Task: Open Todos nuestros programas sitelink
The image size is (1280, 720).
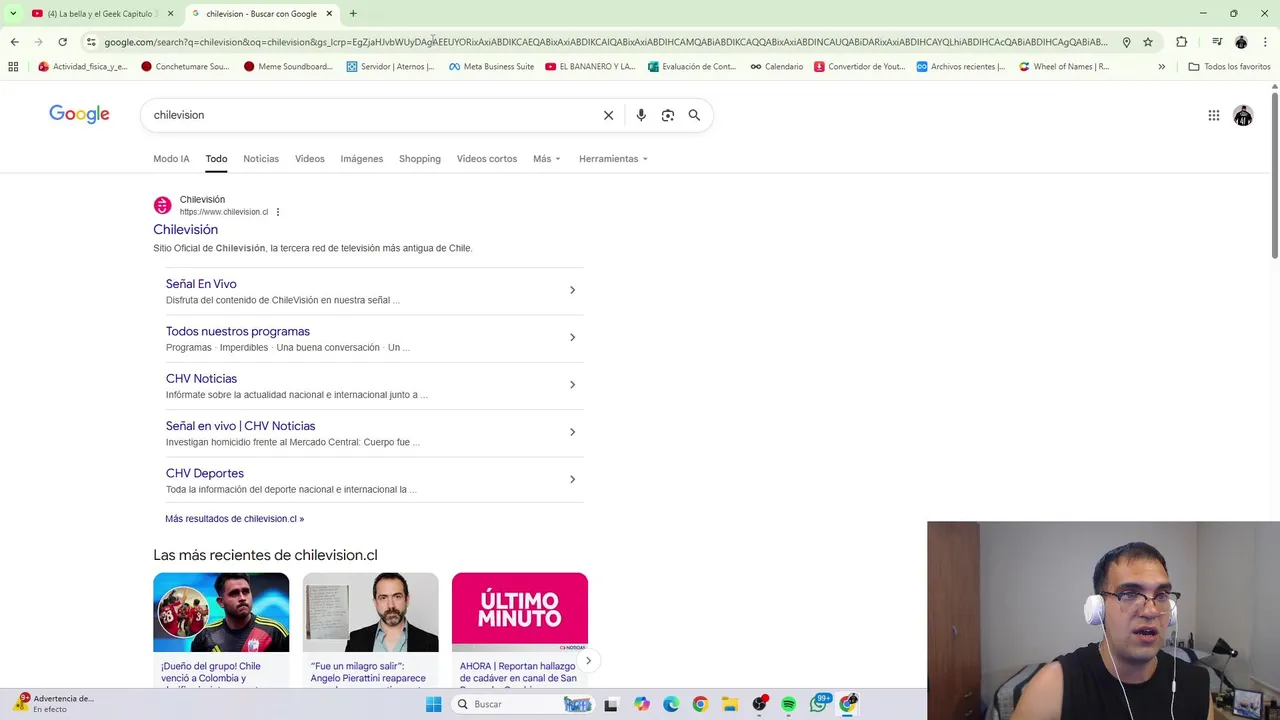Action: tap(238, 331)
